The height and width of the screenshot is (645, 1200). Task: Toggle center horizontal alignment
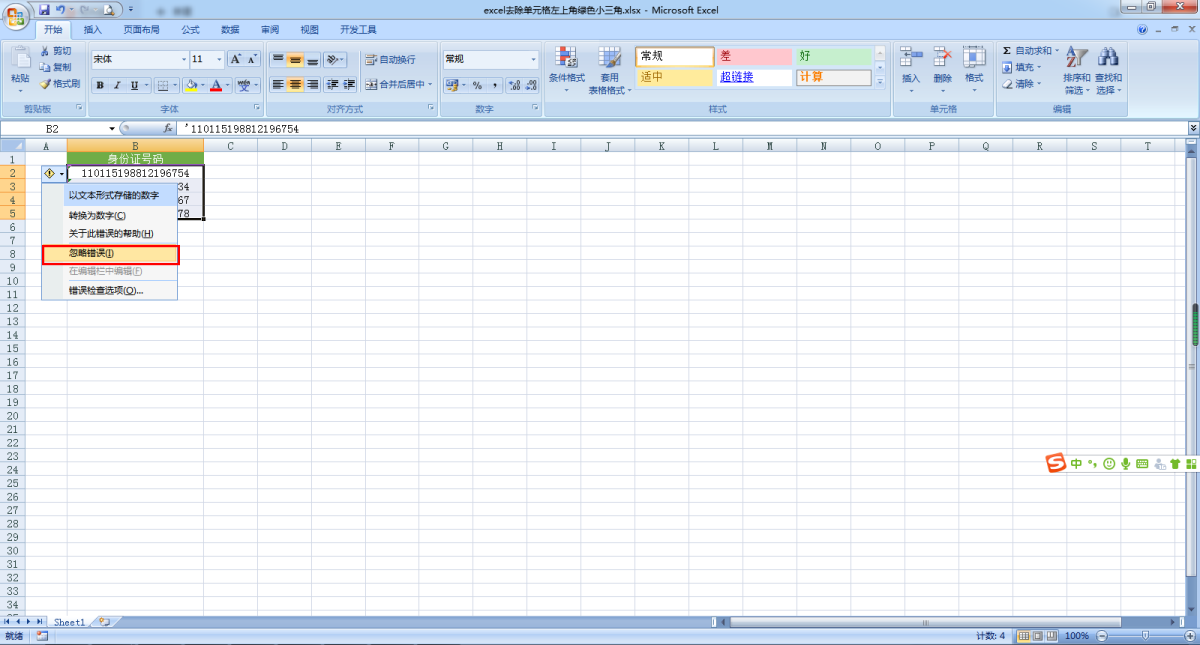pyautogui.click(x=295, y=85)
